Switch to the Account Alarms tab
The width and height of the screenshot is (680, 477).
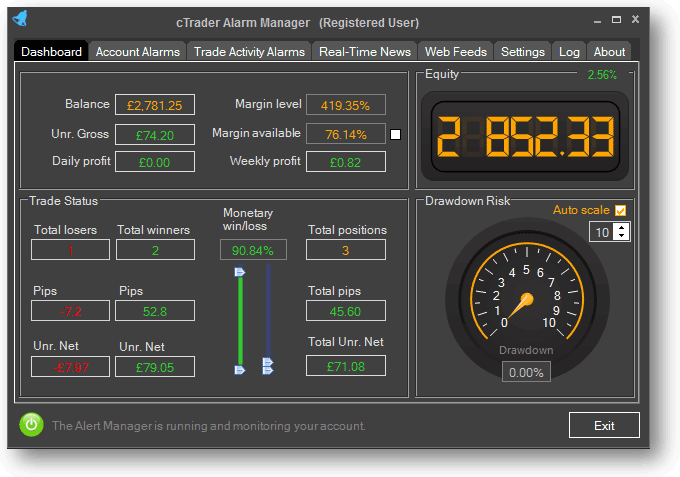(x=137, y=52)
